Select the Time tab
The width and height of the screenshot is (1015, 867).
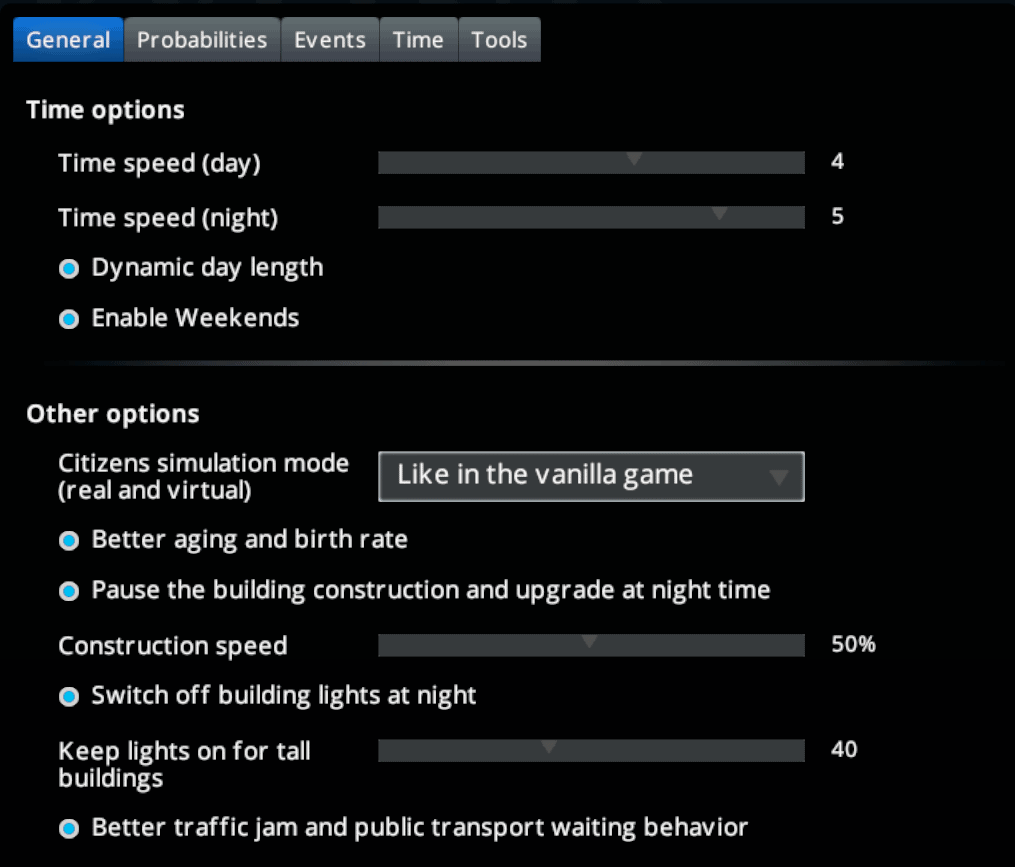(x=418, y=40)
